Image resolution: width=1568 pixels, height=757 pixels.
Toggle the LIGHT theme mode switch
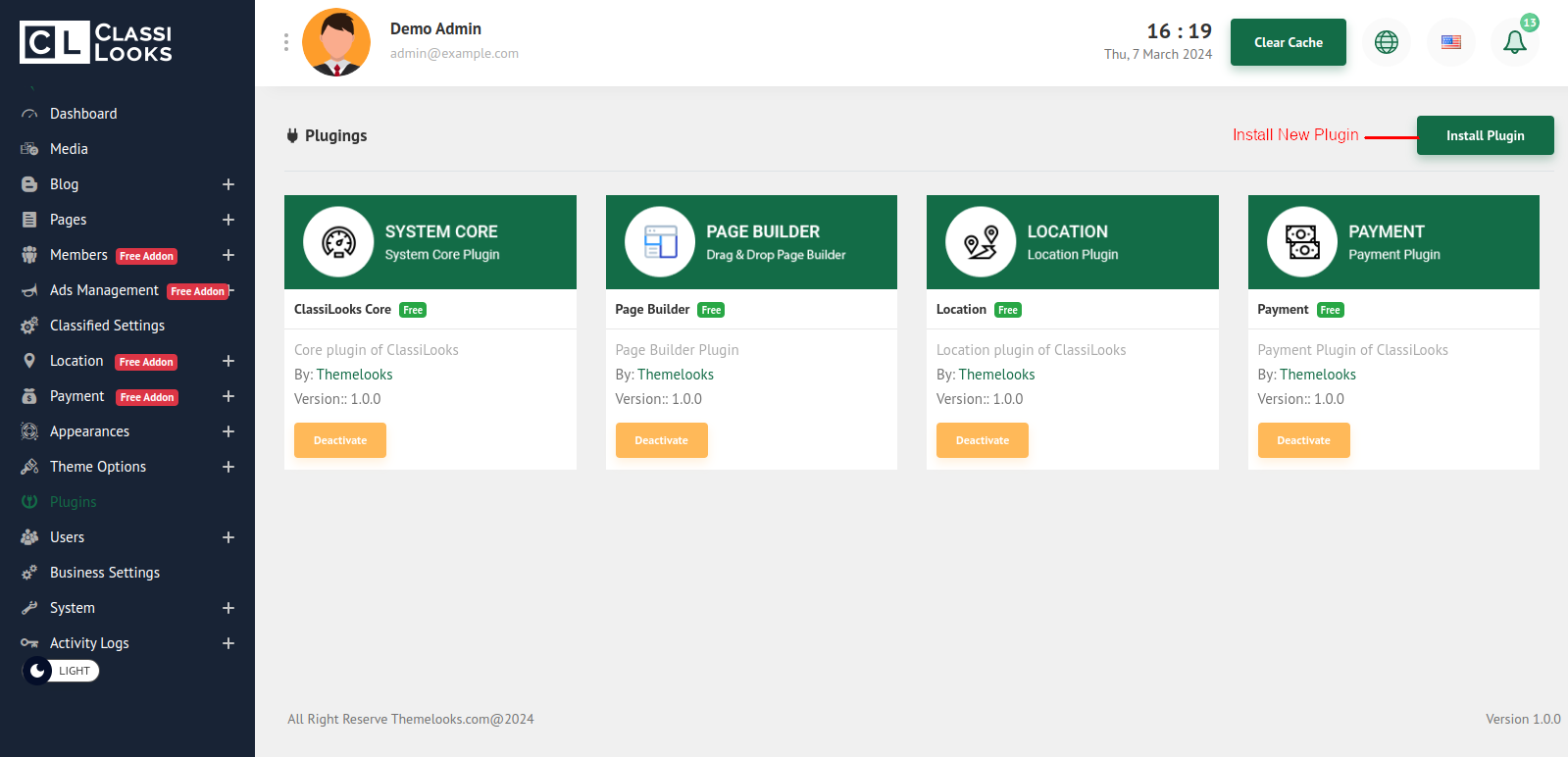coord(61,671)
